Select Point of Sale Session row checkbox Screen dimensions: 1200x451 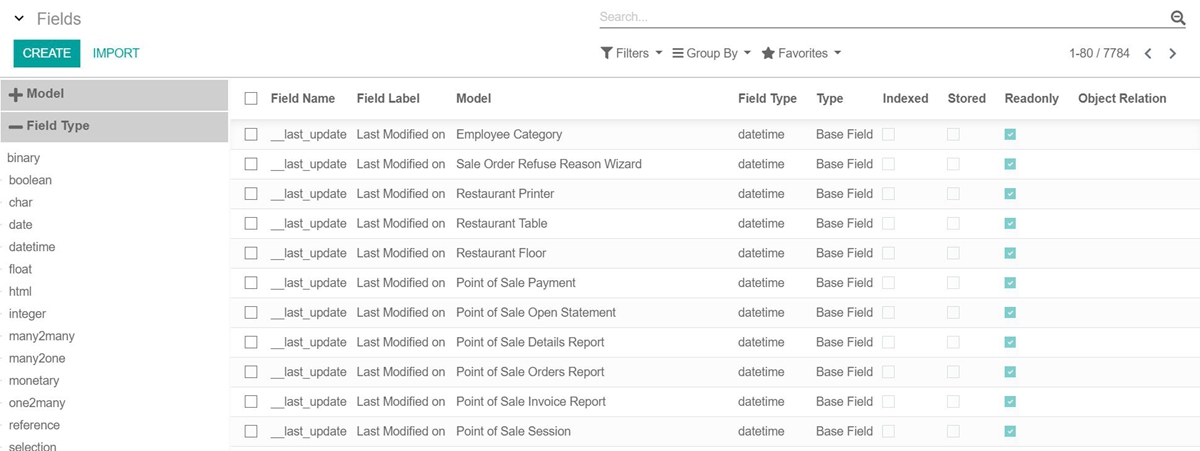click(251, 431)
